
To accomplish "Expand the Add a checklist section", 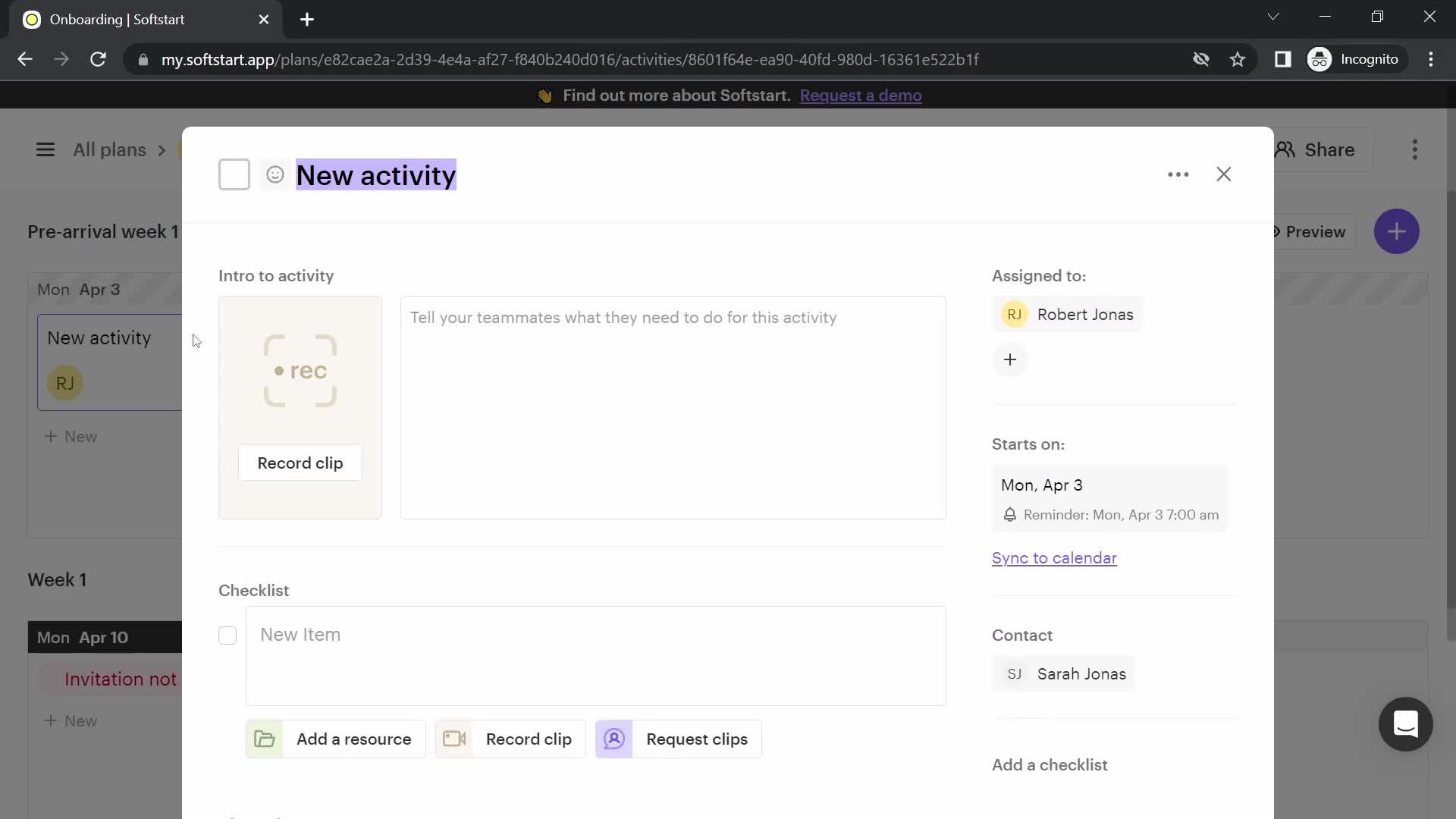I will click(1049, 764).
